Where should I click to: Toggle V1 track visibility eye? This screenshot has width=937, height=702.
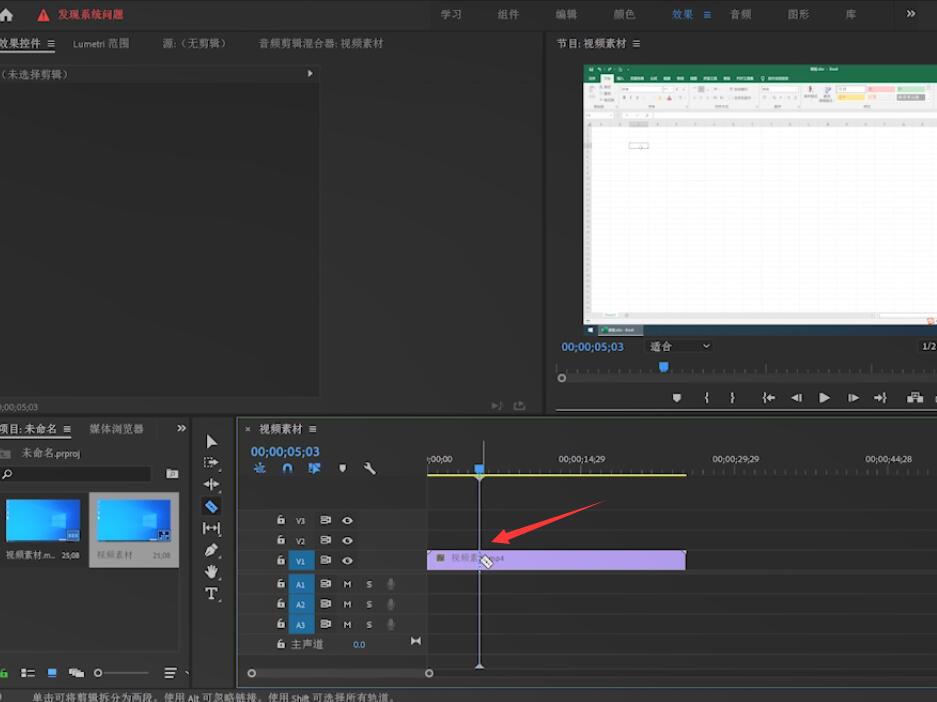coord(347,561)
